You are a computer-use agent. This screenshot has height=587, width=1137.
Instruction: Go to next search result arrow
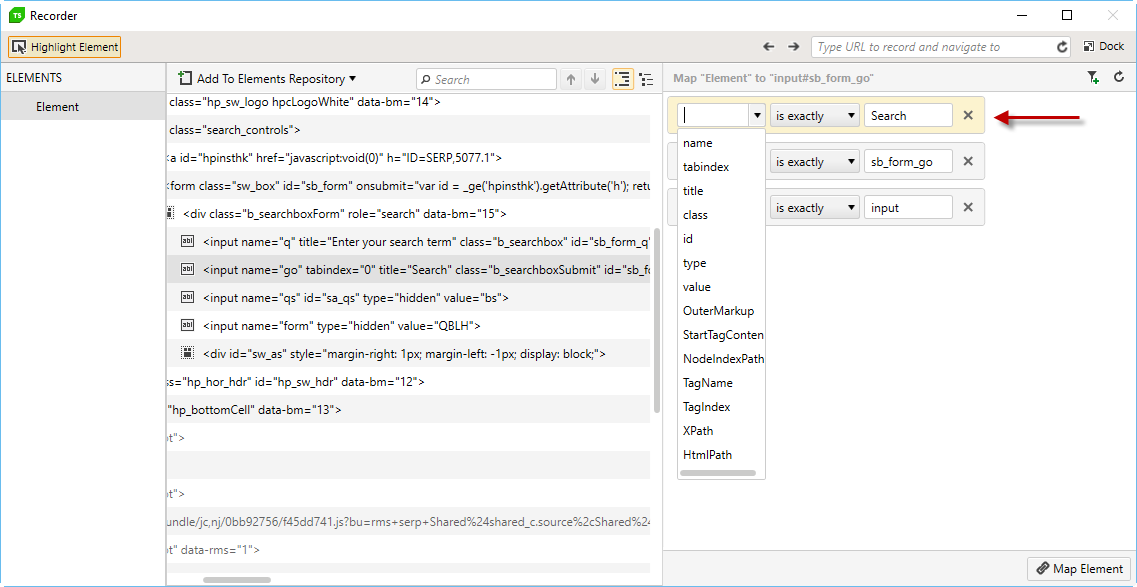595,80
